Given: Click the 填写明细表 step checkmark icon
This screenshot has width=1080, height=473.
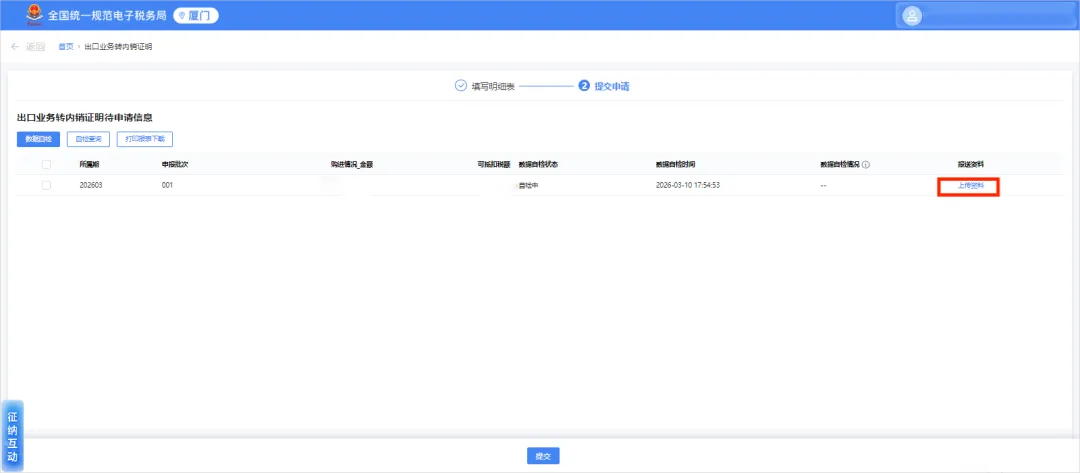Looking at the screenshot, I should pyautogui.click(x=461, y=86).
